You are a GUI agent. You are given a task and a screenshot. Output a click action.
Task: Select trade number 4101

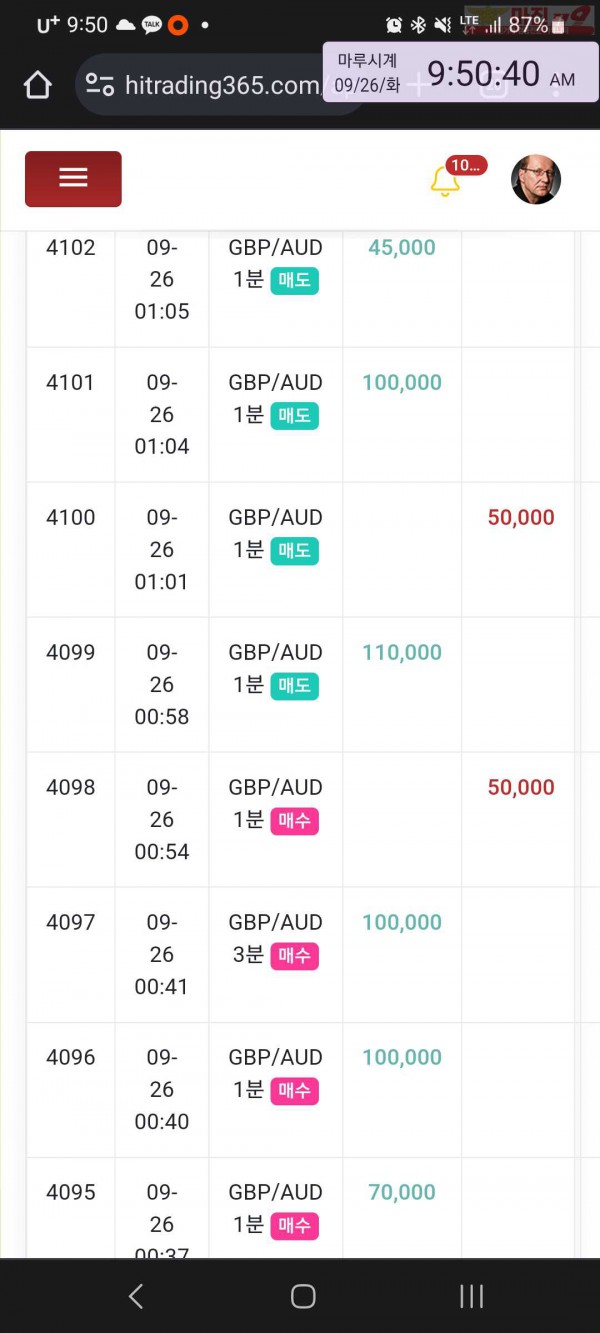click(71, 382)
